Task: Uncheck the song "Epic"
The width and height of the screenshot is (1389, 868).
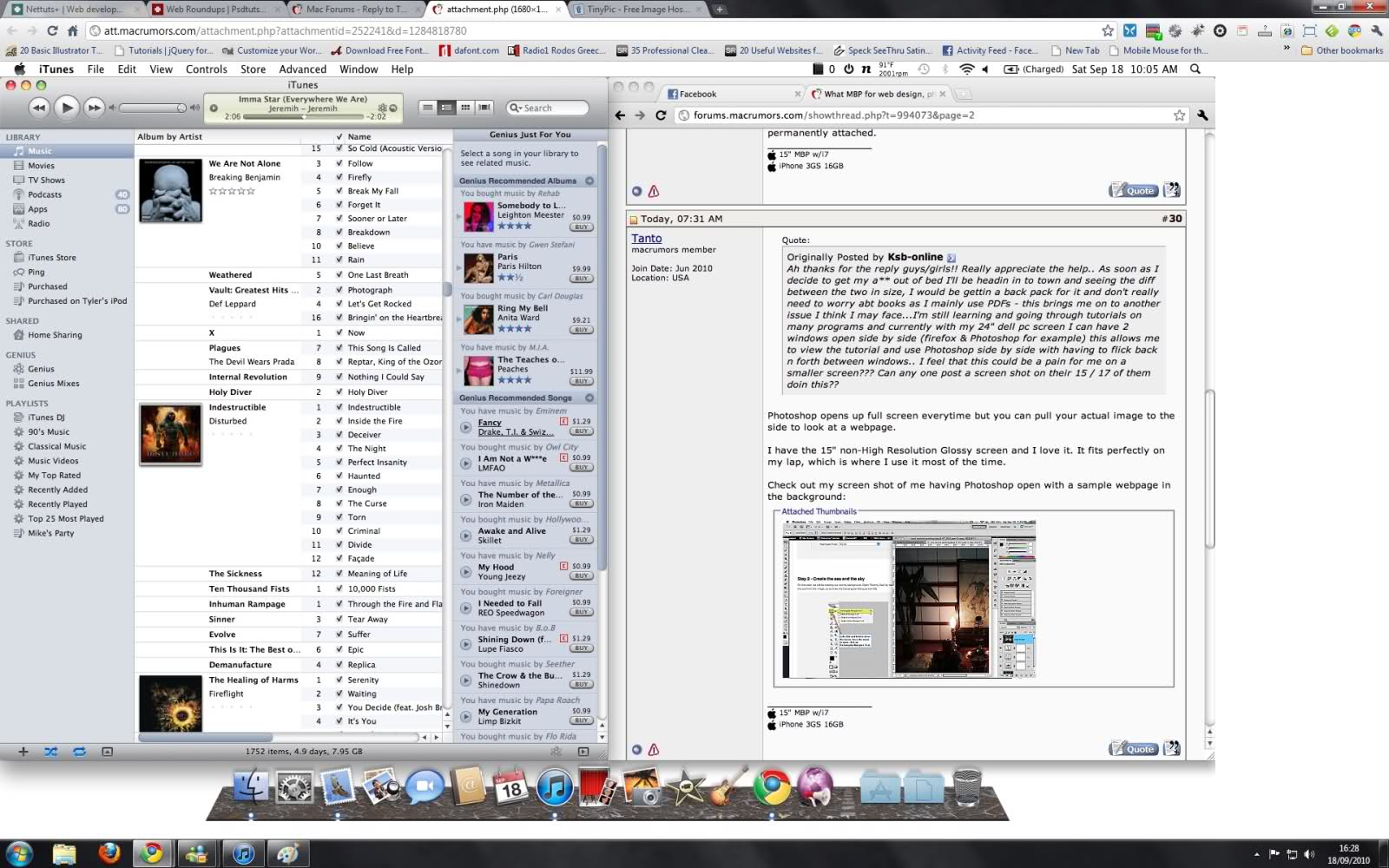Action: pos(339,649)
